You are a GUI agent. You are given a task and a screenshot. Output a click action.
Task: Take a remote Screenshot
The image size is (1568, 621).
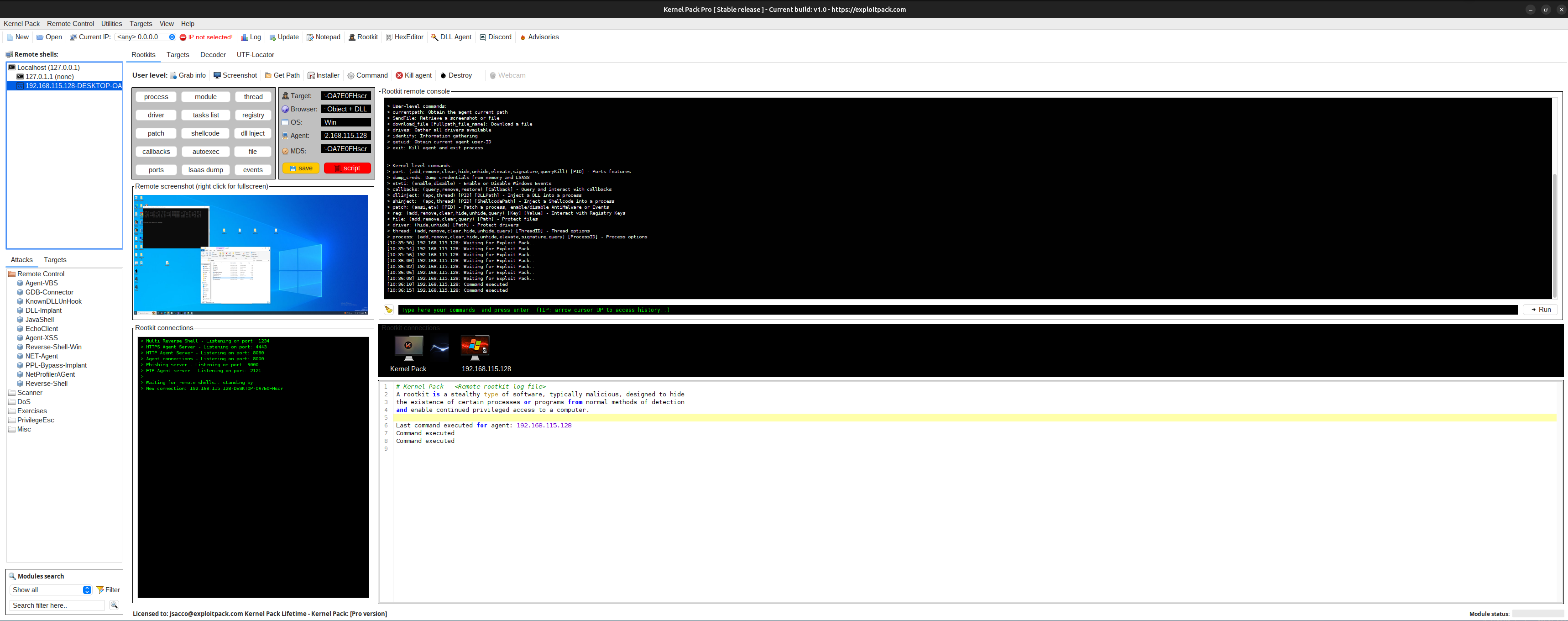click(235, 75)
